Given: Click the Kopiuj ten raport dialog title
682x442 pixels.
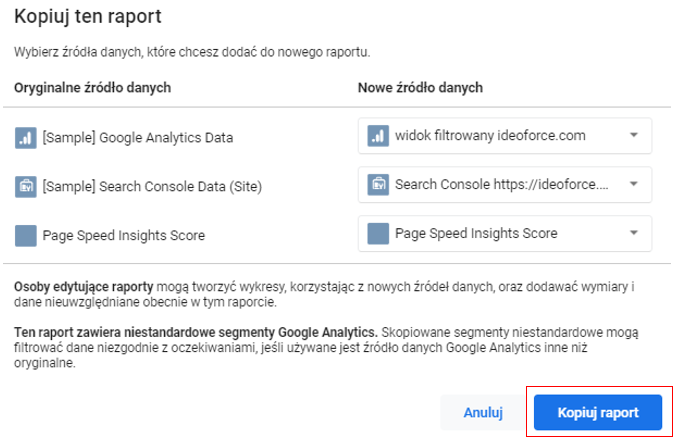Looking at the screenshot, I should point(88,17).
